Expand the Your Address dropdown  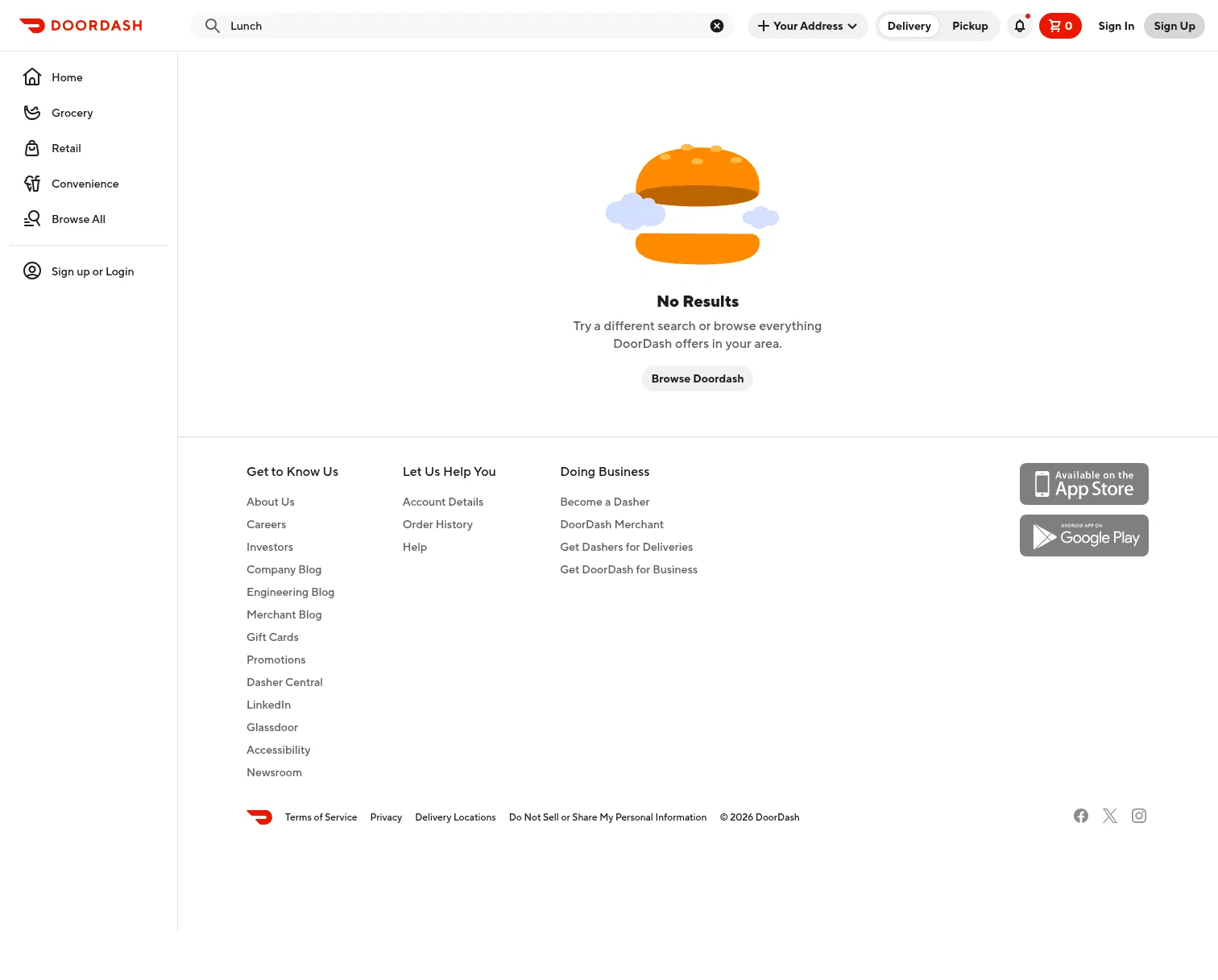tap(808, 26)
